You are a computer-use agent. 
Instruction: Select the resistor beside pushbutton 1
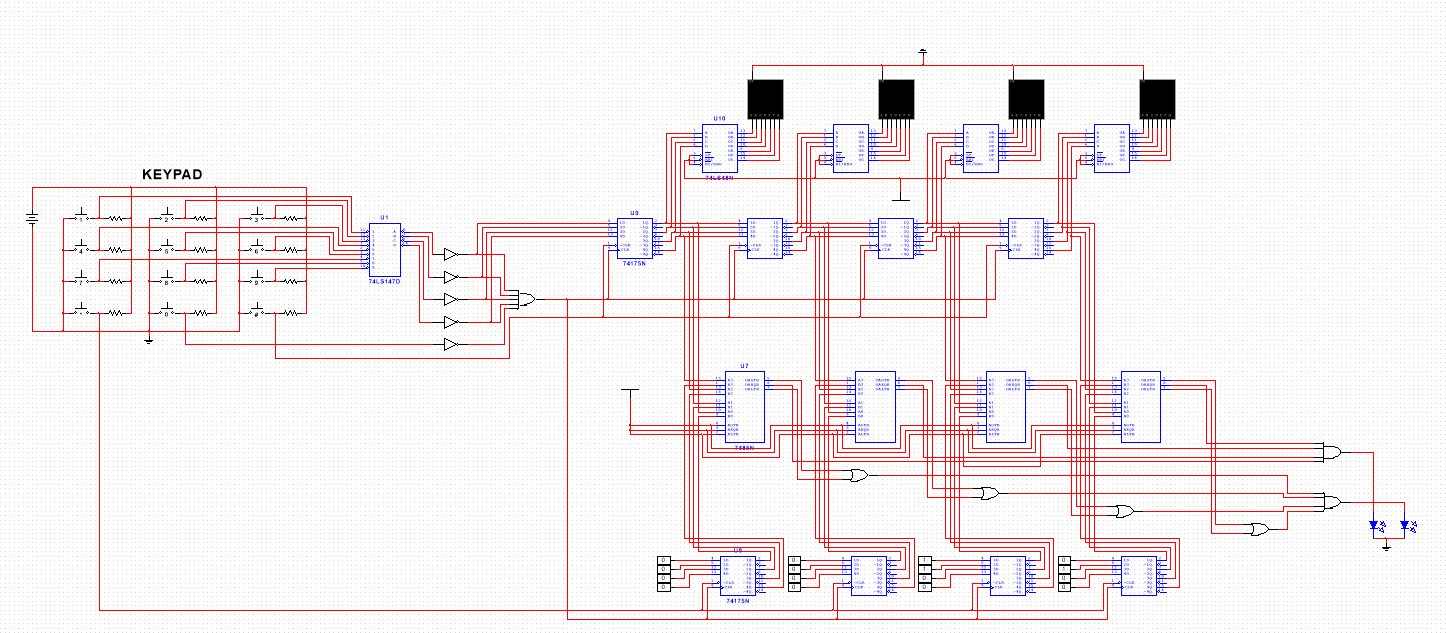[x=115, y=217]
